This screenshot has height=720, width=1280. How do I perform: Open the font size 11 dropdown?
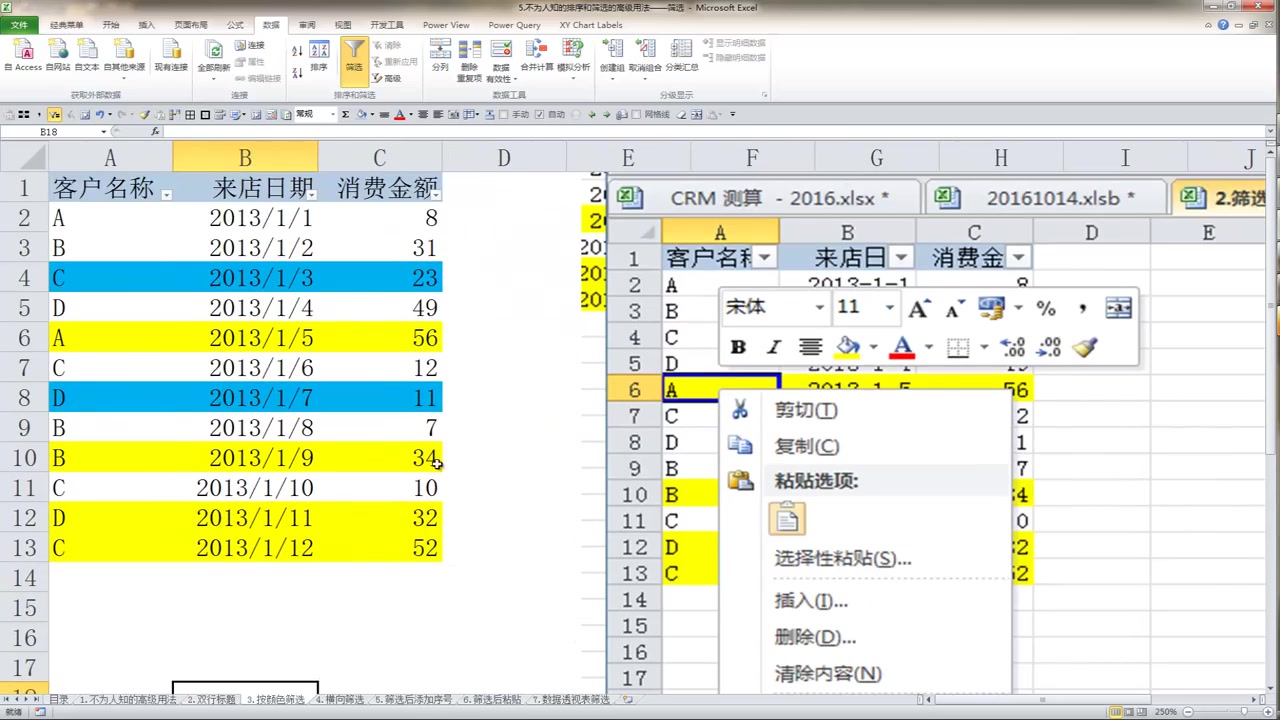point(888,307)
